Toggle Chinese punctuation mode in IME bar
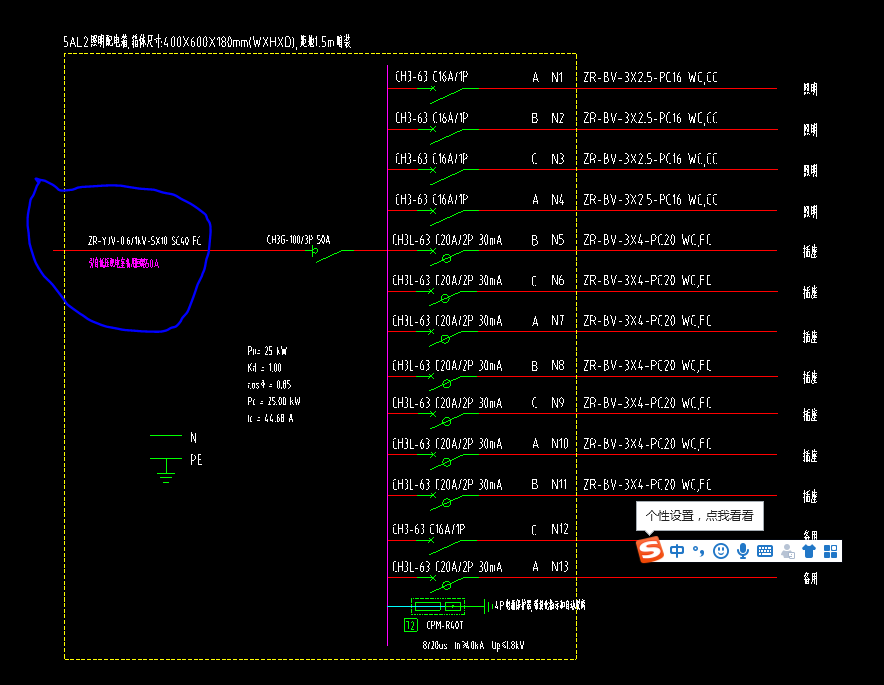 click(x=699, y=551)
